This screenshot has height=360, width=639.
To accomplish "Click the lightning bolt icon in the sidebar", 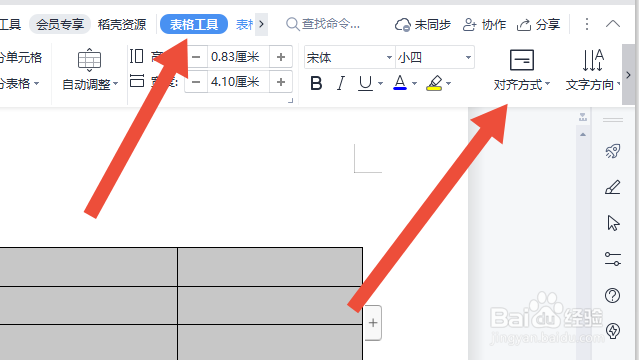I will [x=613, y=331].
